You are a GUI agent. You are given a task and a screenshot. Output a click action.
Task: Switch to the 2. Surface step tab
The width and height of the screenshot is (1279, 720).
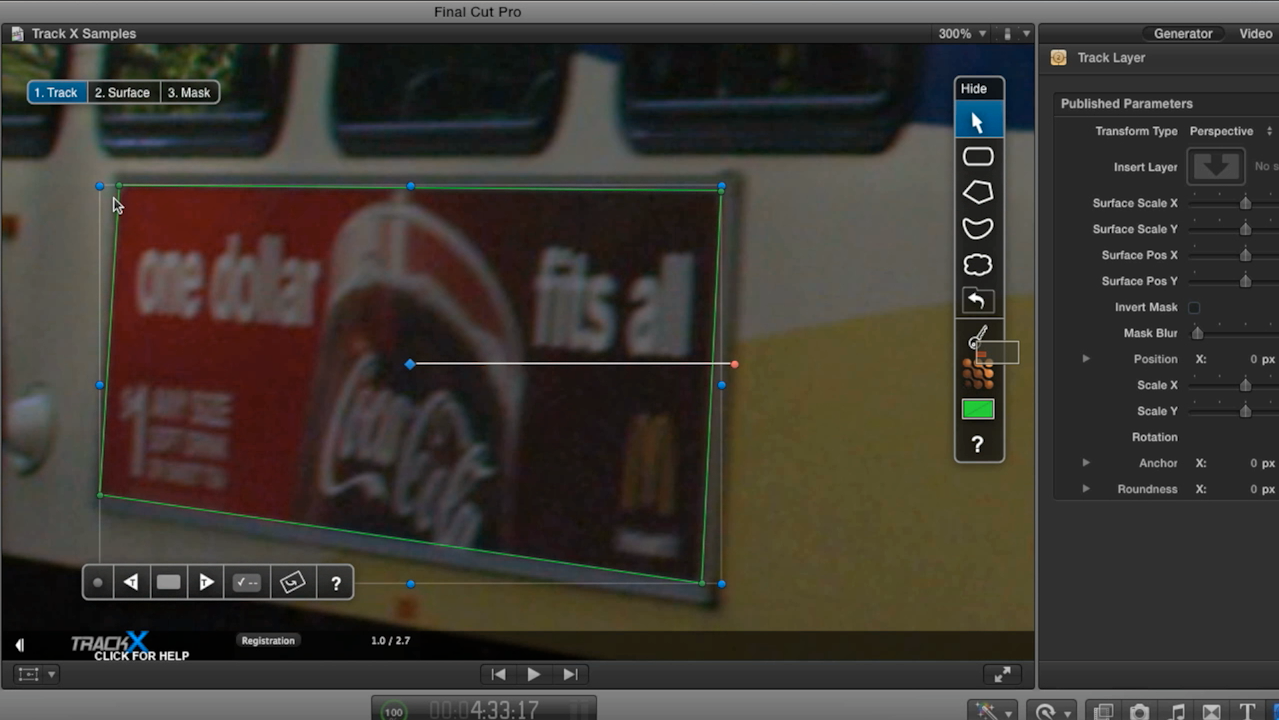point(122,93)
